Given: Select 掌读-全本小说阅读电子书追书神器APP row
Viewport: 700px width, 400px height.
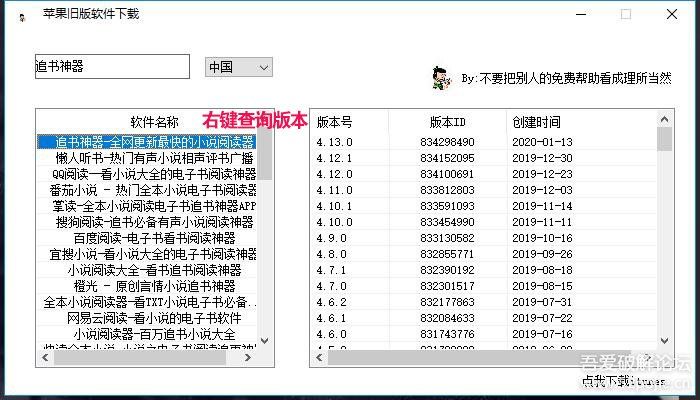Looking at the screenshot, I should (147, 206).
